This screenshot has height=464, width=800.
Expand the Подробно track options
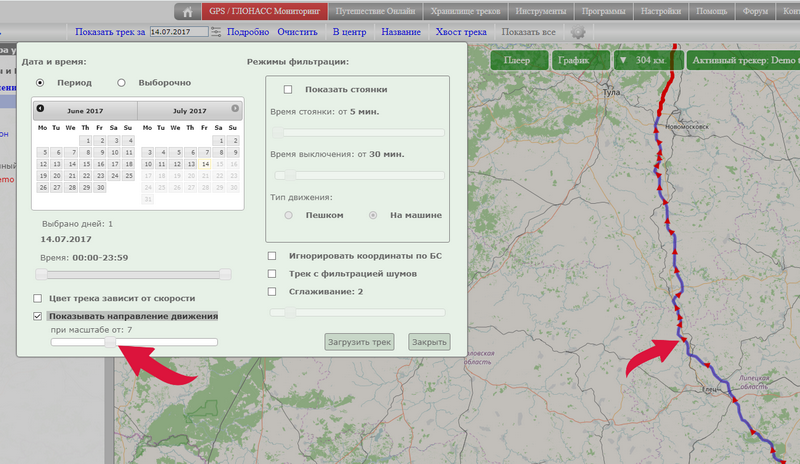coord(248,32)
